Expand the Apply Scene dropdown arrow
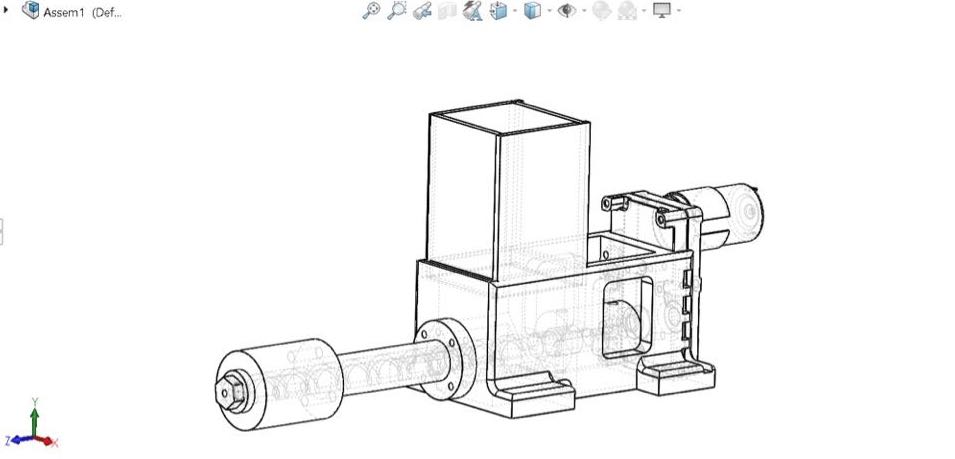 pos(644,10)
